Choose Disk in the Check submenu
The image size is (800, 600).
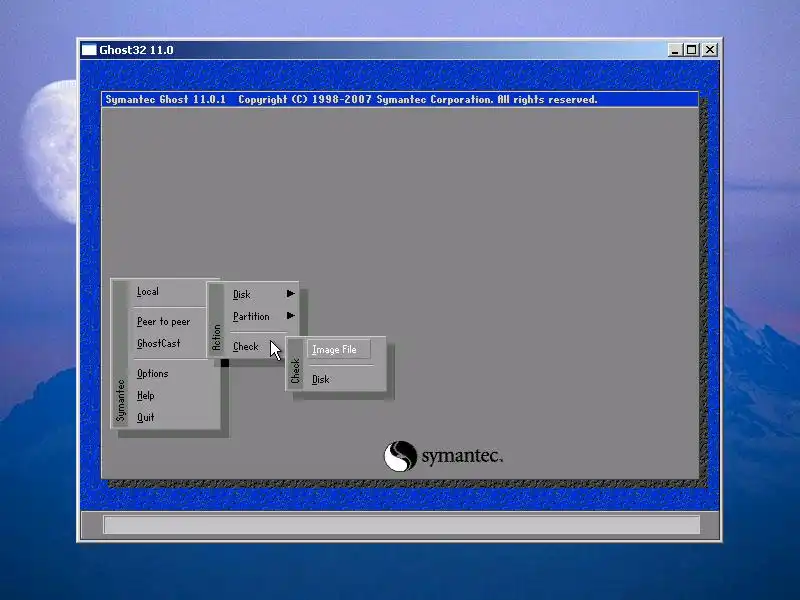click(x=320, y=380)
